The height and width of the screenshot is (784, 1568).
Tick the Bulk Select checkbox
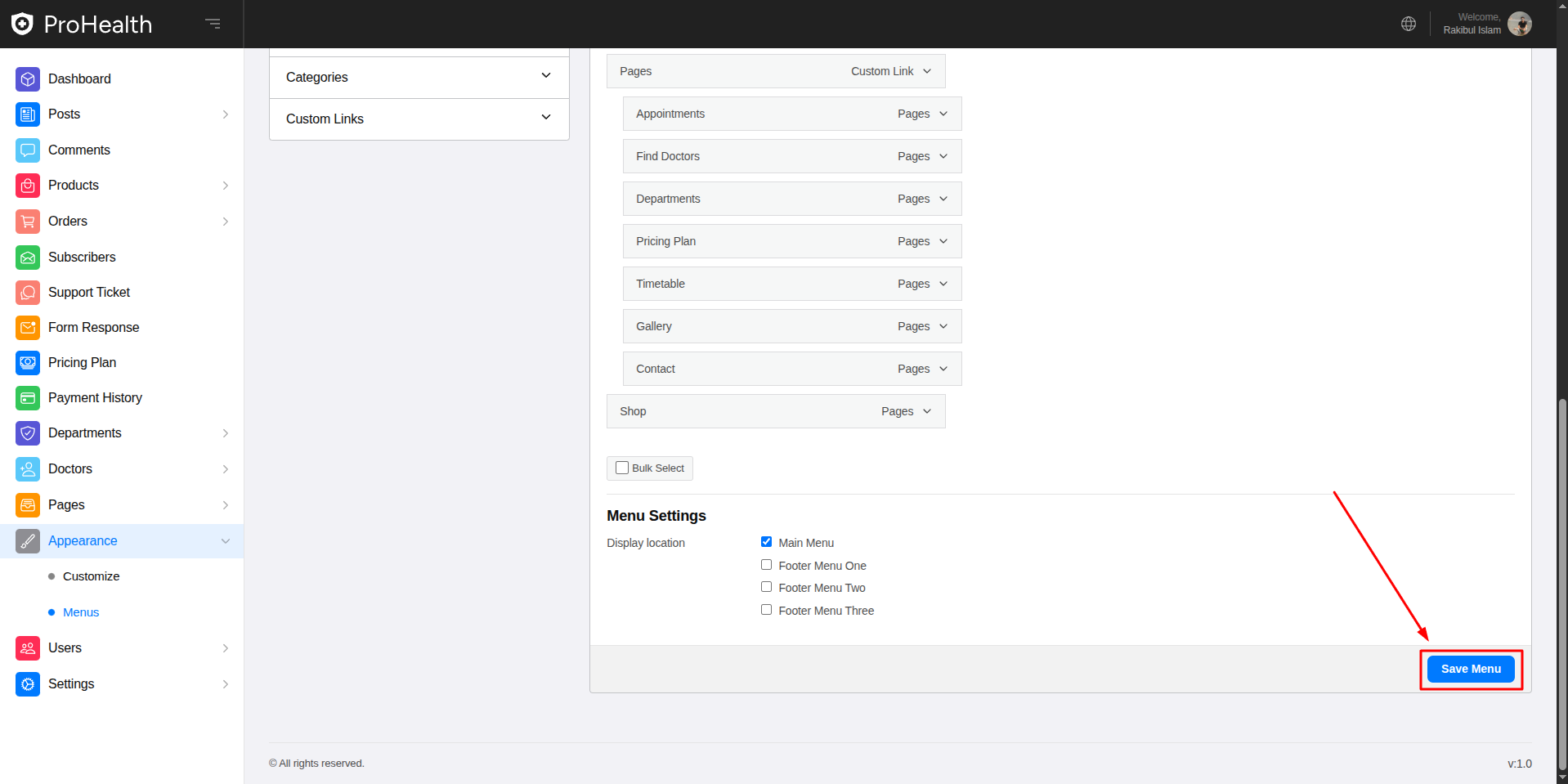(622, 468)
